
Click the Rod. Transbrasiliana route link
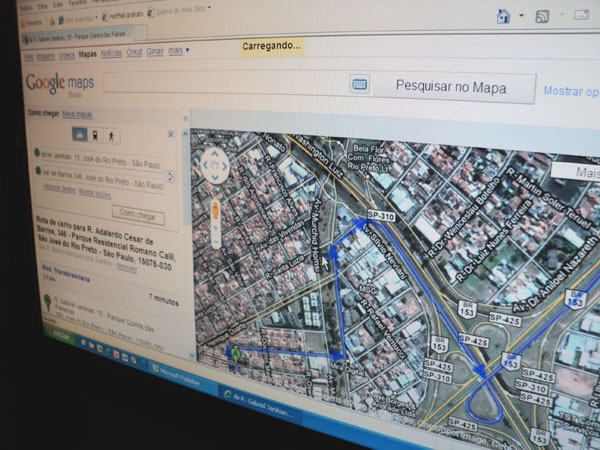(x=66, y=272)
